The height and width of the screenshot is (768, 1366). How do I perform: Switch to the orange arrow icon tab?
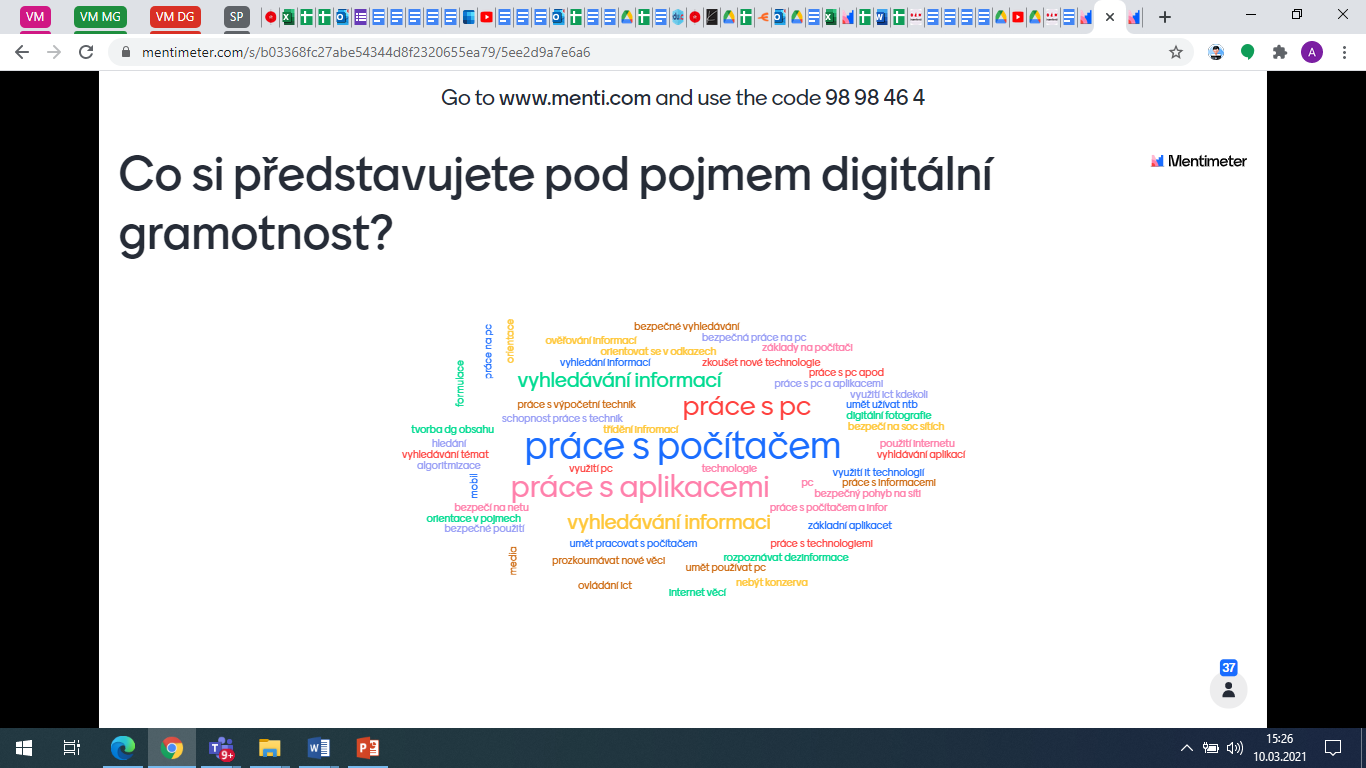762,17
